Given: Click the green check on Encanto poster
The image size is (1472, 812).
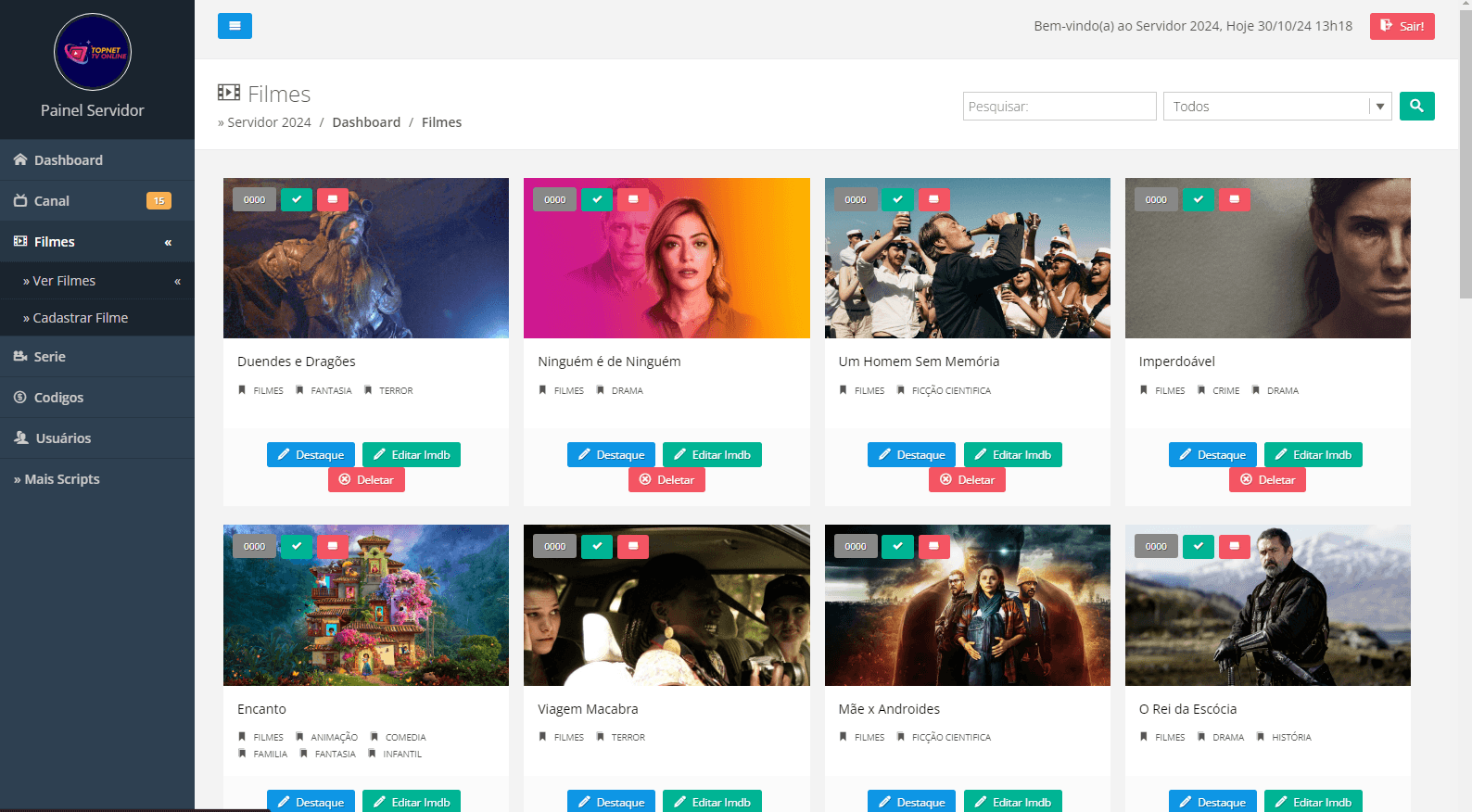Looking at the screenshot, I should pos(297,546).
